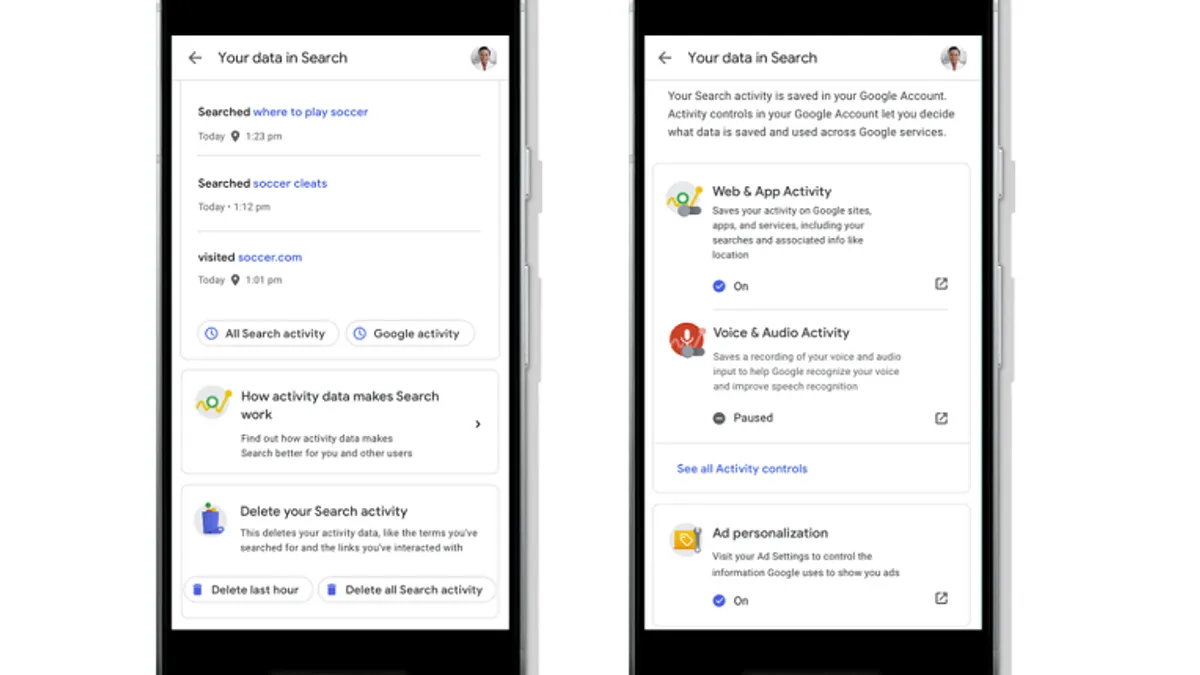Click the activity data squiggle icon on left phone

pos(213,402)
